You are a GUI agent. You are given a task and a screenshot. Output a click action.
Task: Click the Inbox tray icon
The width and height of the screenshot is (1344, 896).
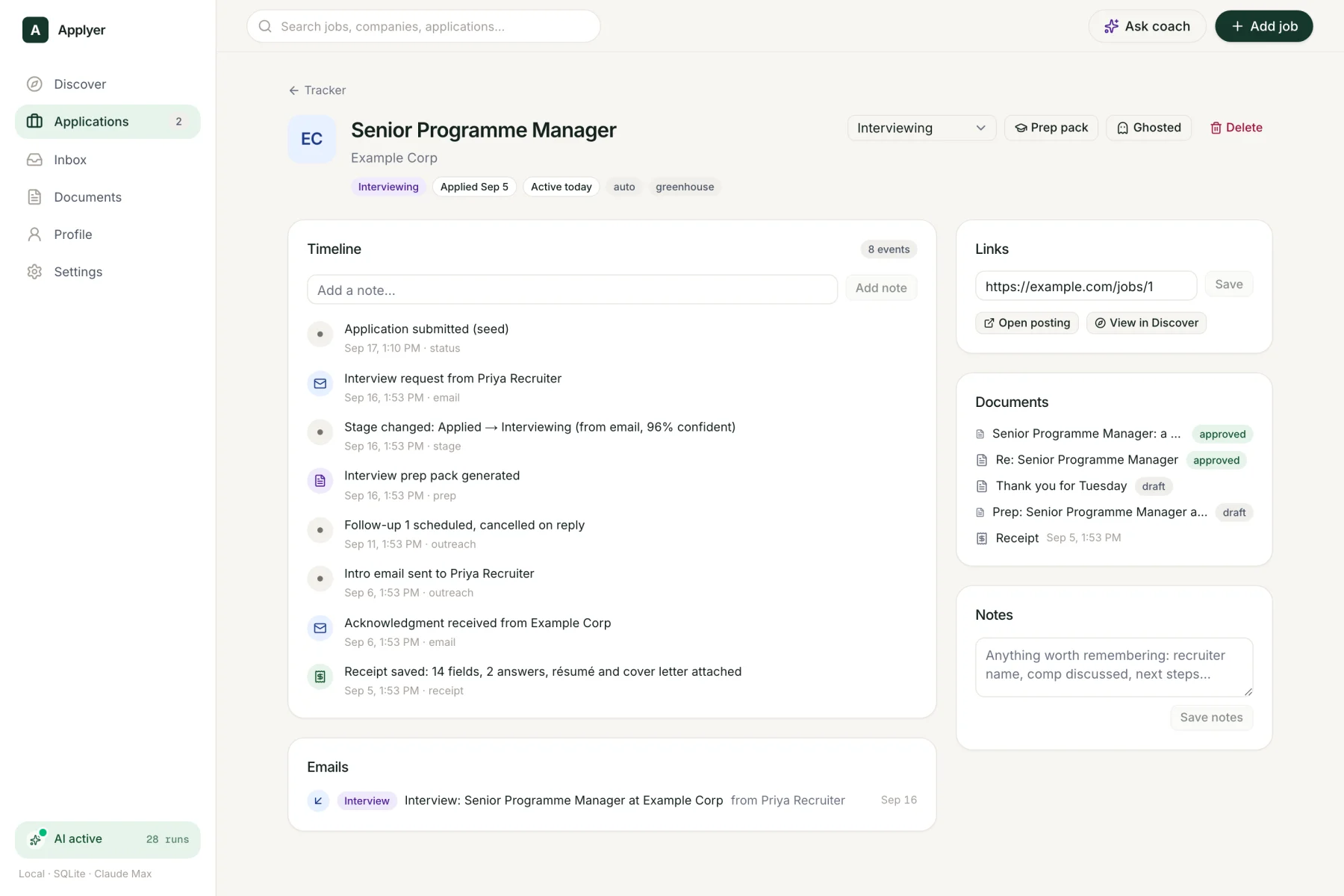pyautogui.click(x=34, y=160)
